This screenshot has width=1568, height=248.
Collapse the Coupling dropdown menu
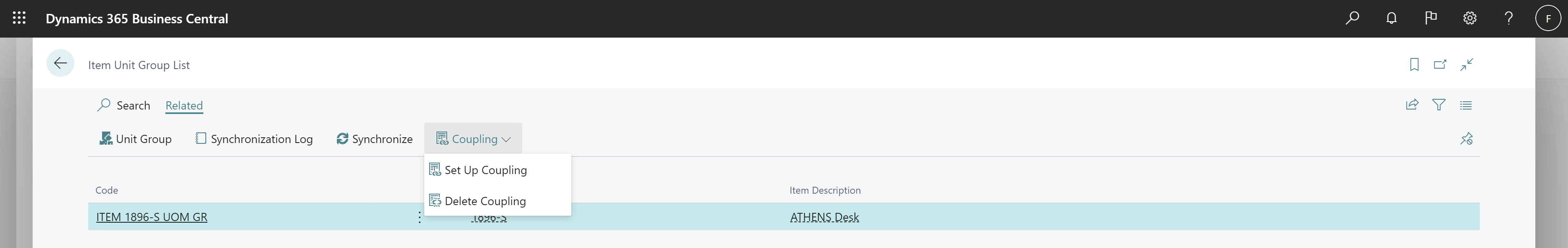click(473, 139)
